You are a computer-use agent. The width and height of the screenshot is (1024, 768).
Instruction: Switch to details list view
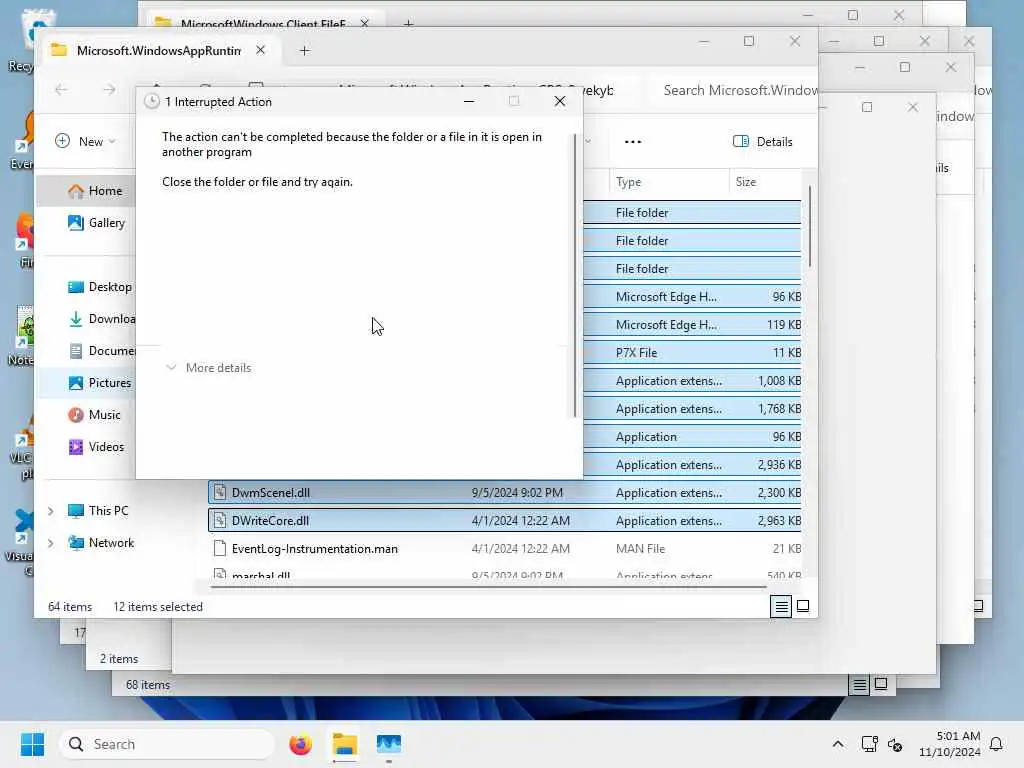(781, 607)
